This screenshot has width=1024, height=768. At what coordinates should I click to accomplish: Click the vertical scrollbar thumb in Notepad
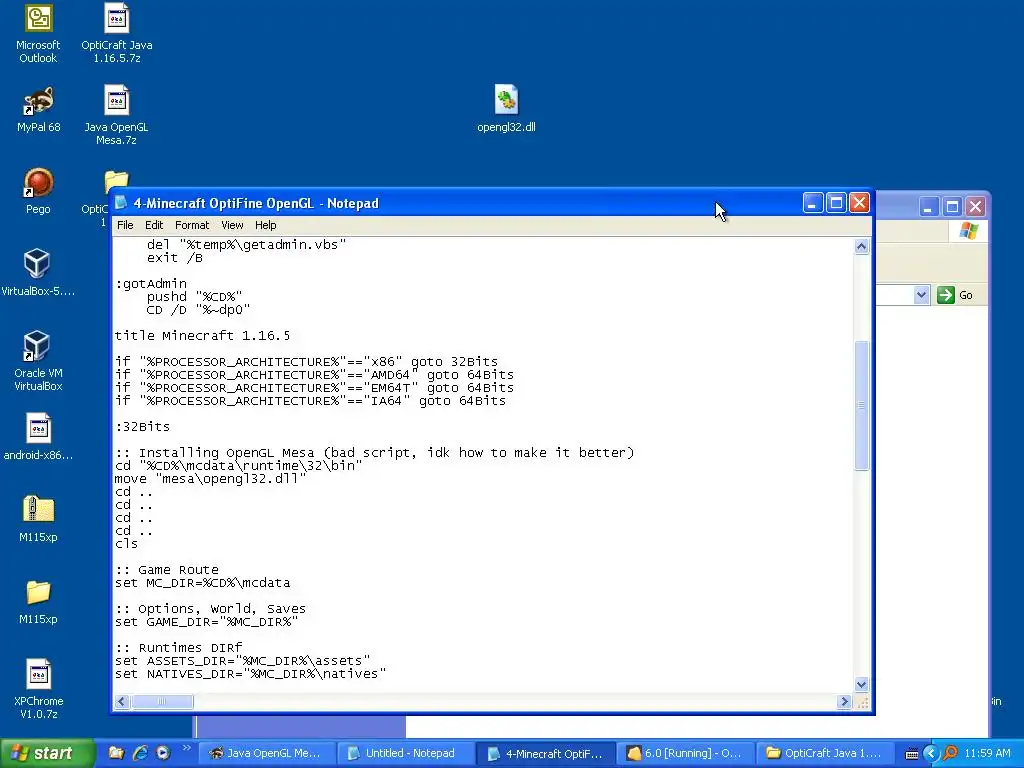pyautogui.click(x=861, y=406)
